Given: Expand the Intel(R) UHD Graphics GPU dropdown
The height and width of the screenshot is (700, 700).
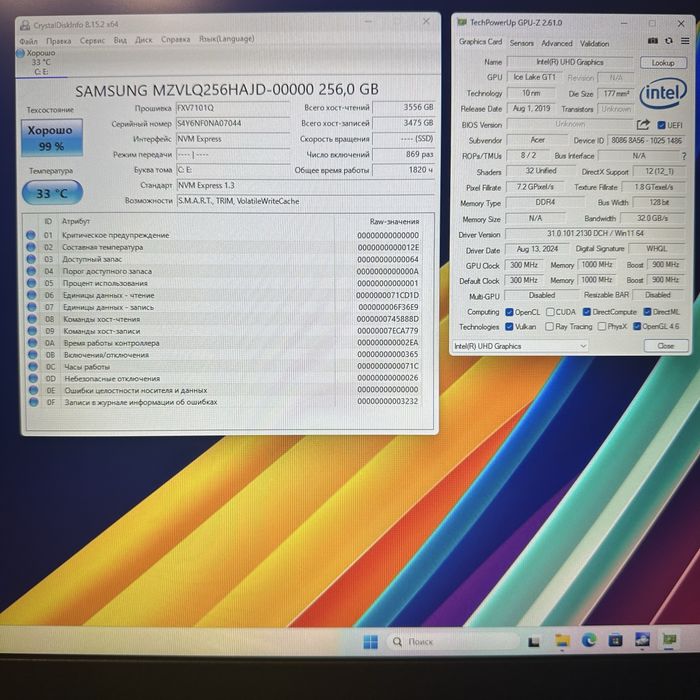Looking at the screenshot, I should 520,346.
